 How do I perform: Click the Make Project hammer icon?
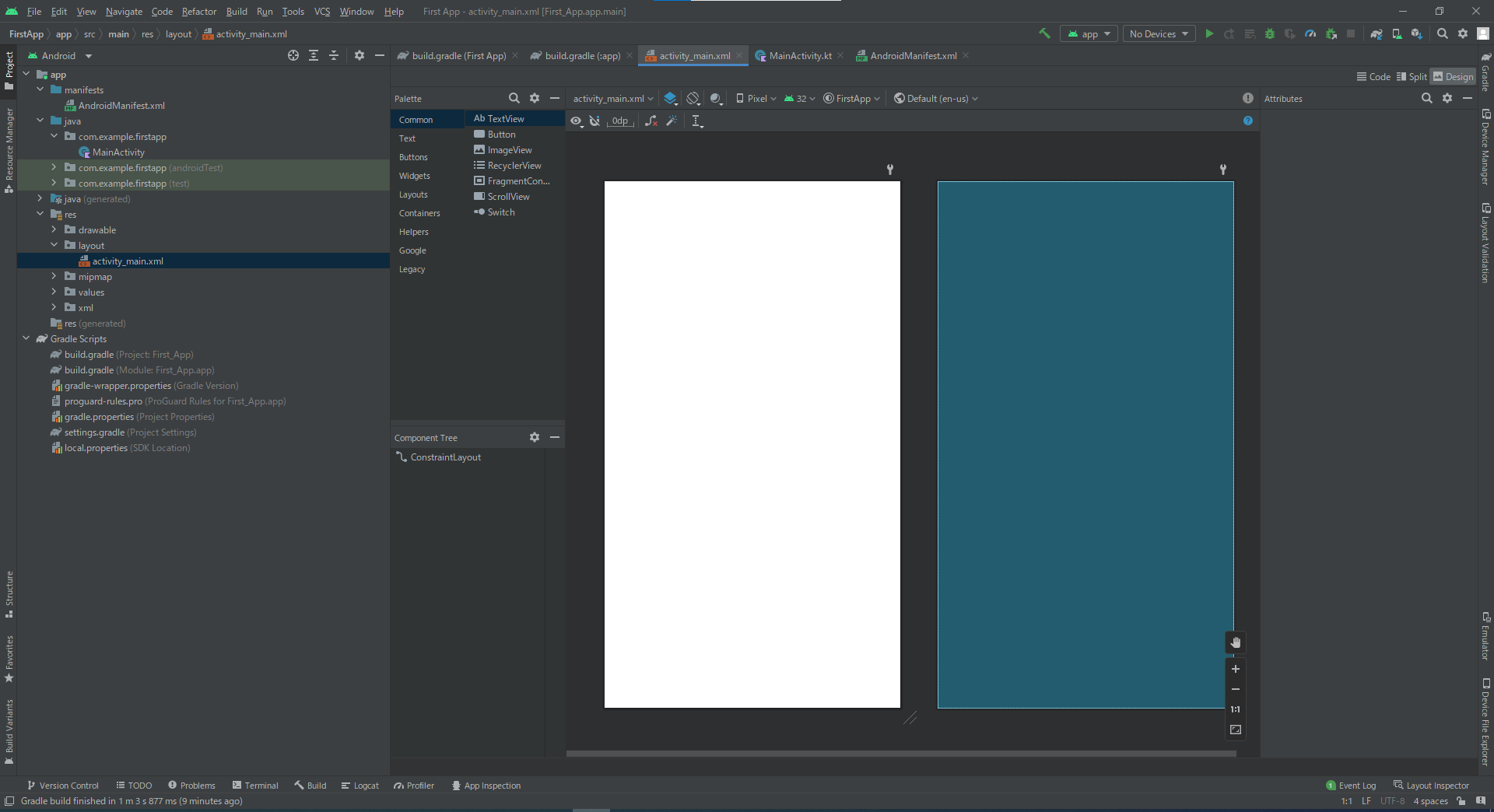click(1044, 33)
